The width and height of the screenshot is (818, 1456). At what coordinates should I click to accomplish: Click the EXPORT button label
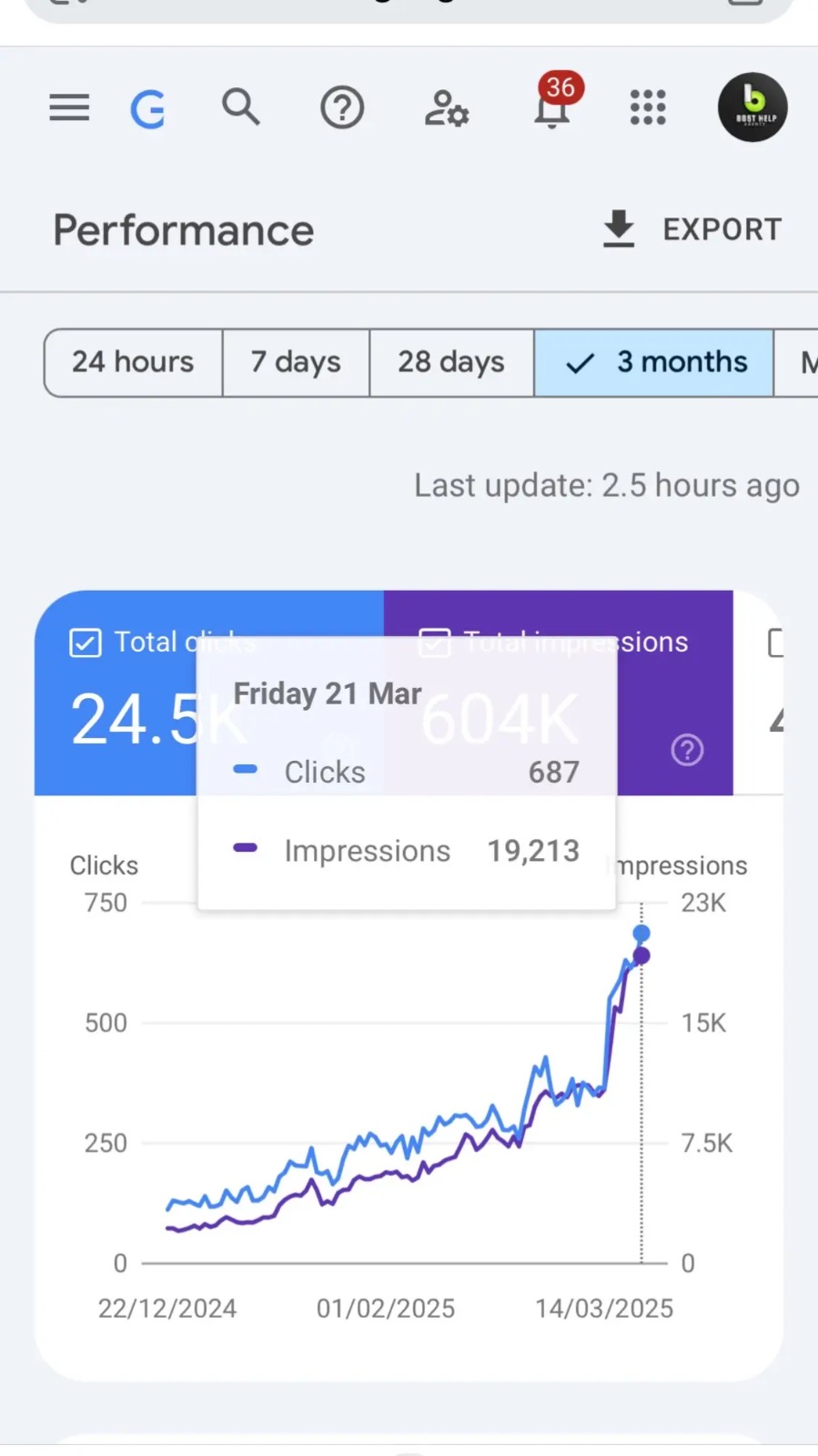tap(722, 229)
